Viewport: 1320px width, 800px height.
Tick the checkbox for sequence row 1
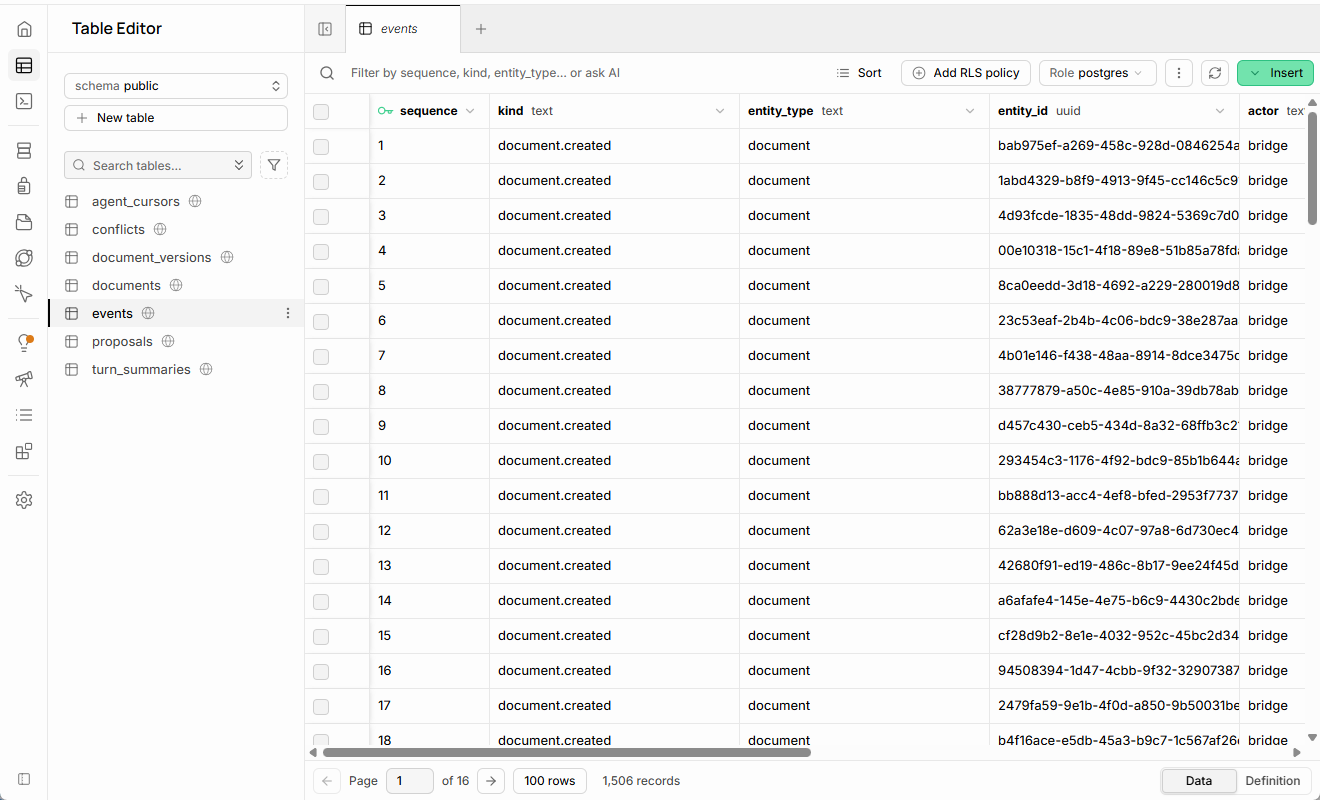coord(321,146)
